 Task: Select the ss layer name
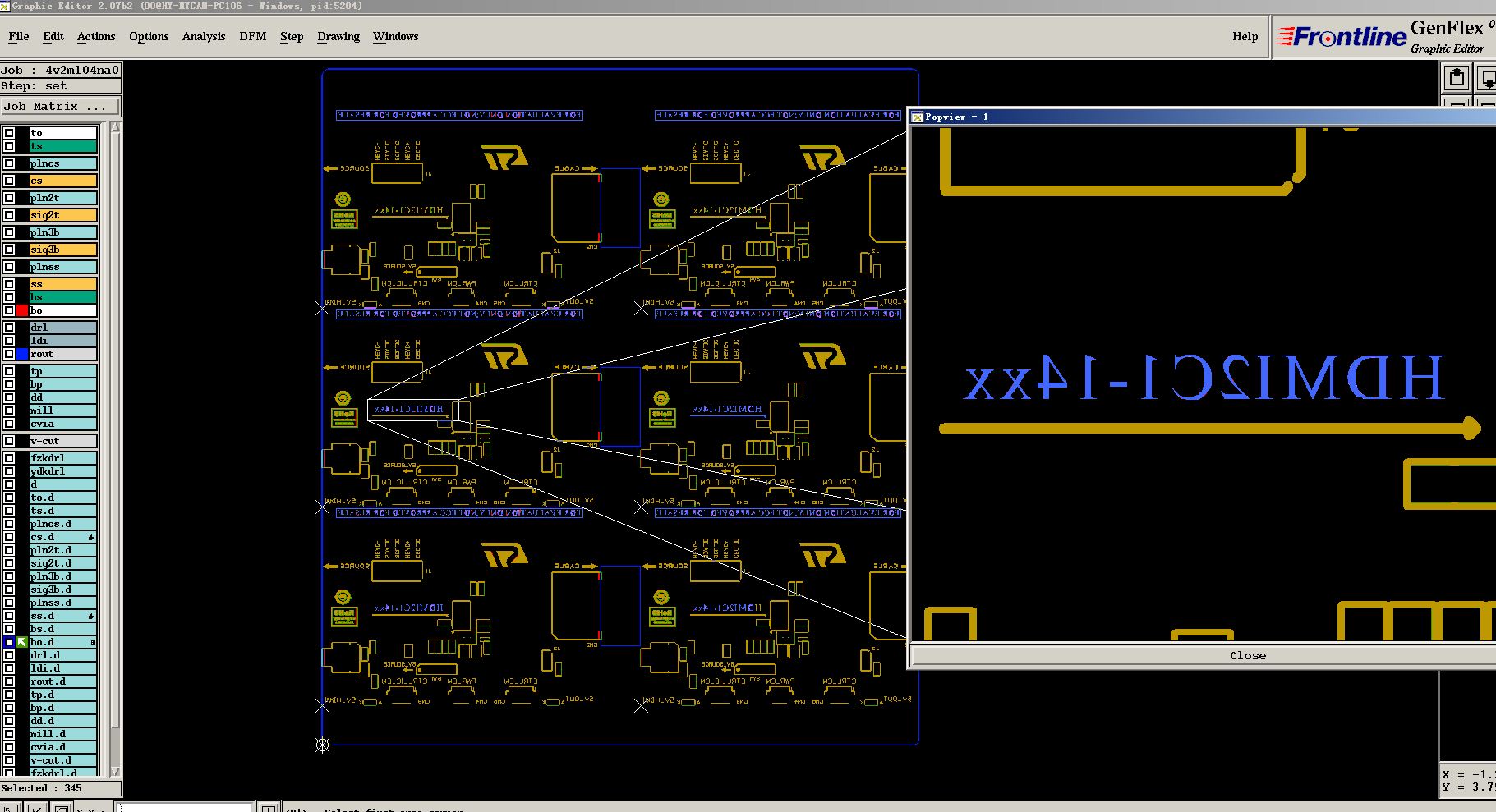(63, 284)
